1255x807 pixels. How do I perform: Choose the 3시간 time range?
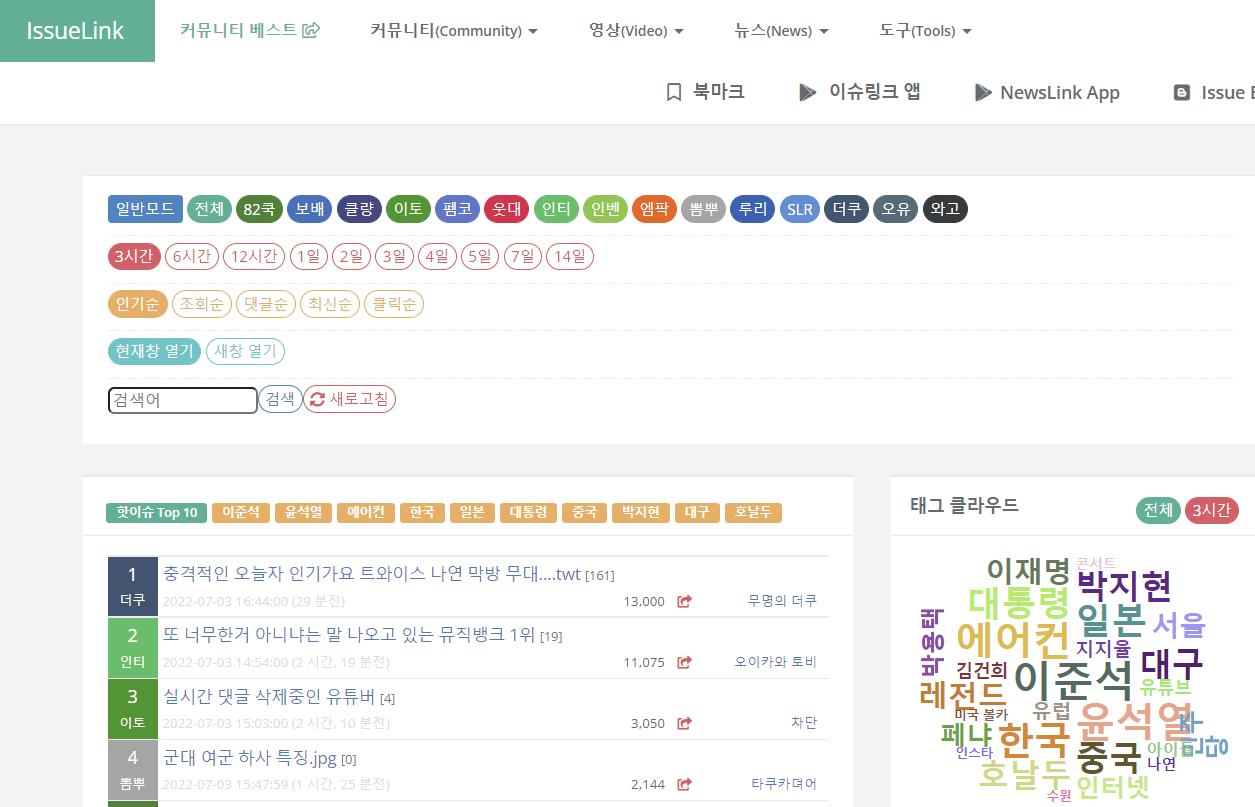134,257
